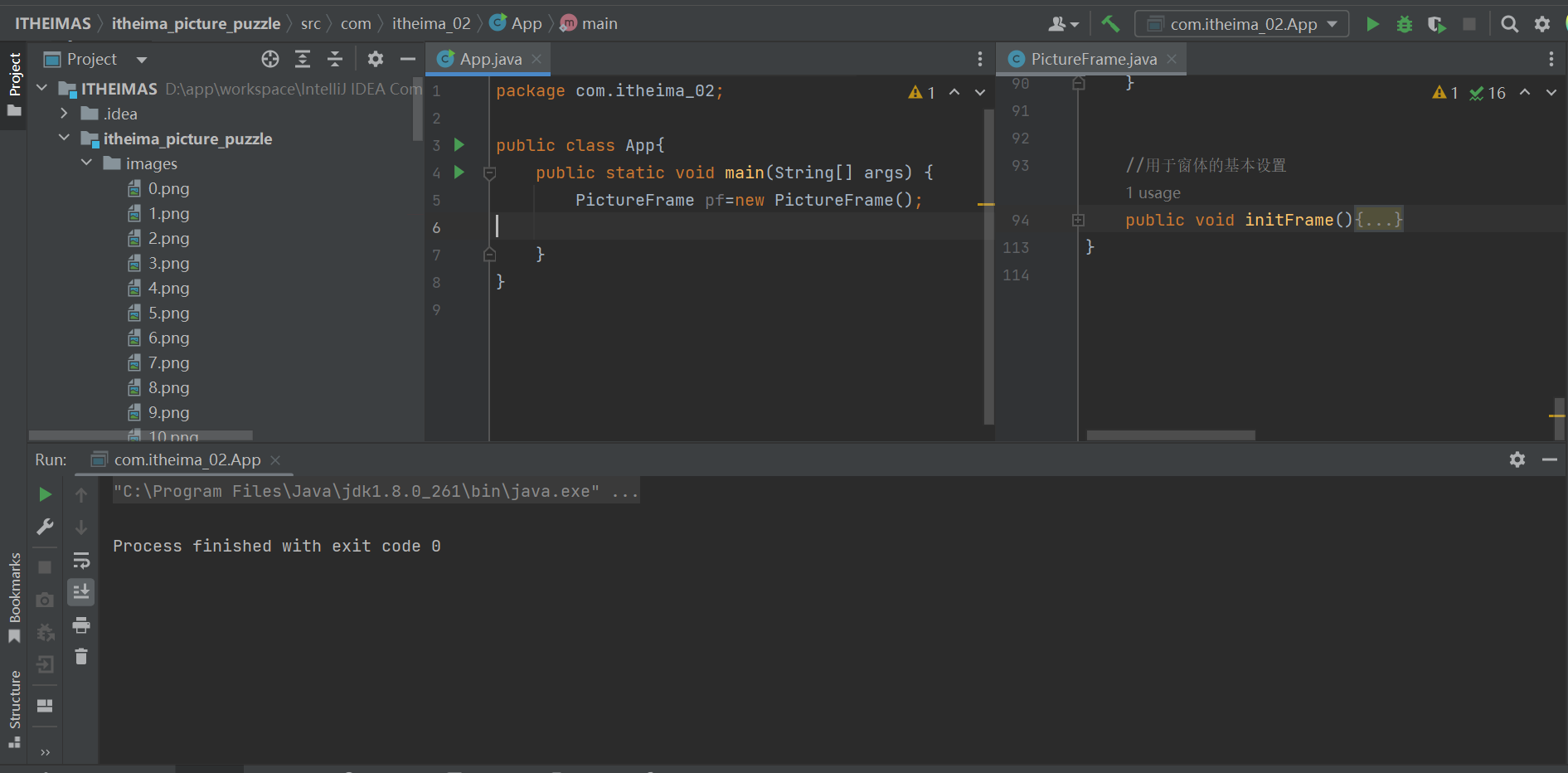Select 3.png in project tree
The height and width of the screenshot is (773, 1568).
point(168,264)
